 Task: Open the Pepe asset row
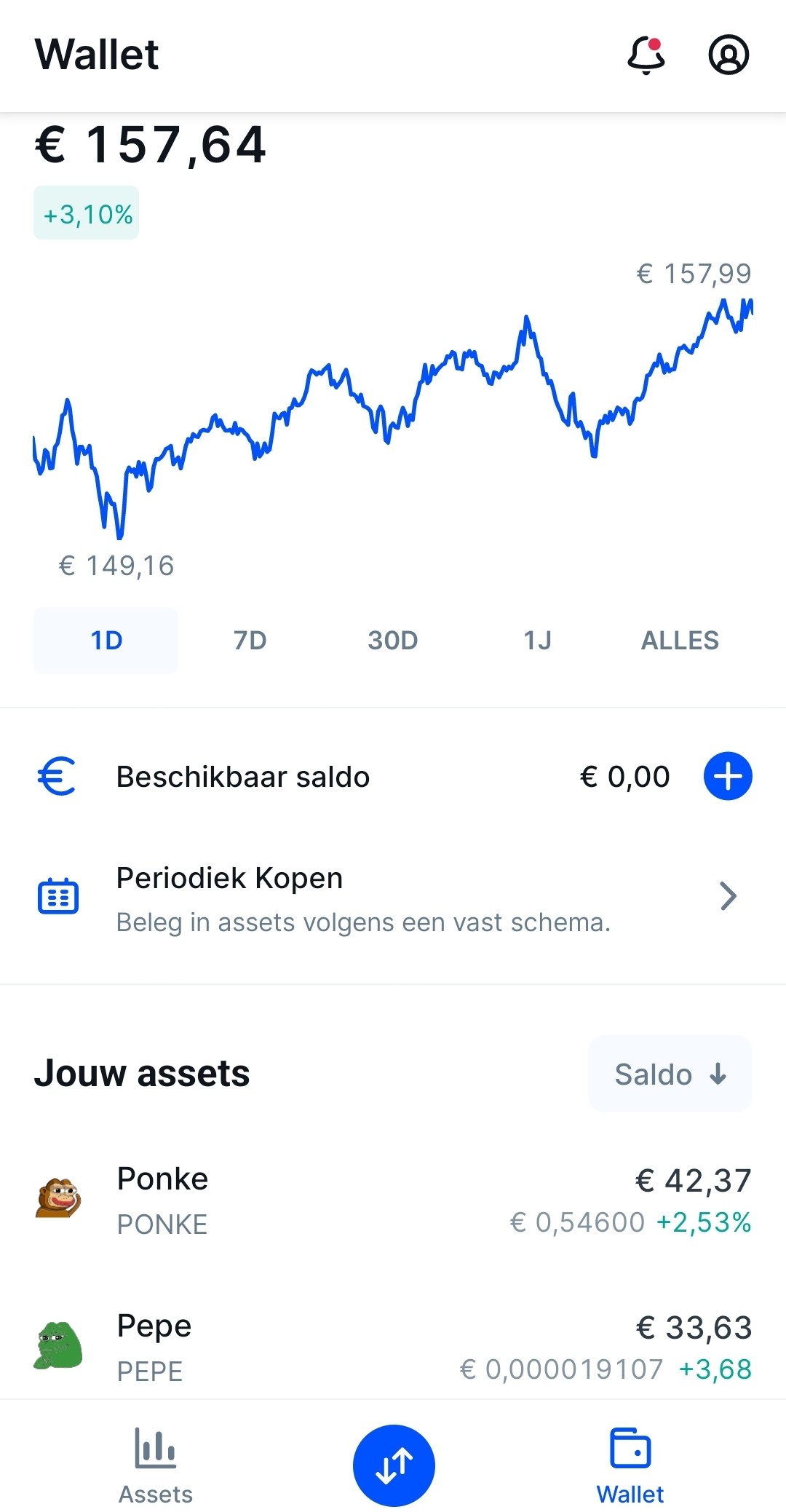[x=393, y=1347]
